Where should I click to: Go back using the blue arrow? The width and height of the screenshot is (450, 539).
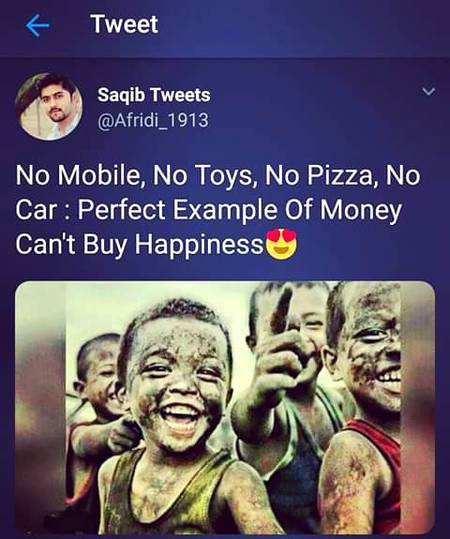click(38, 25)
